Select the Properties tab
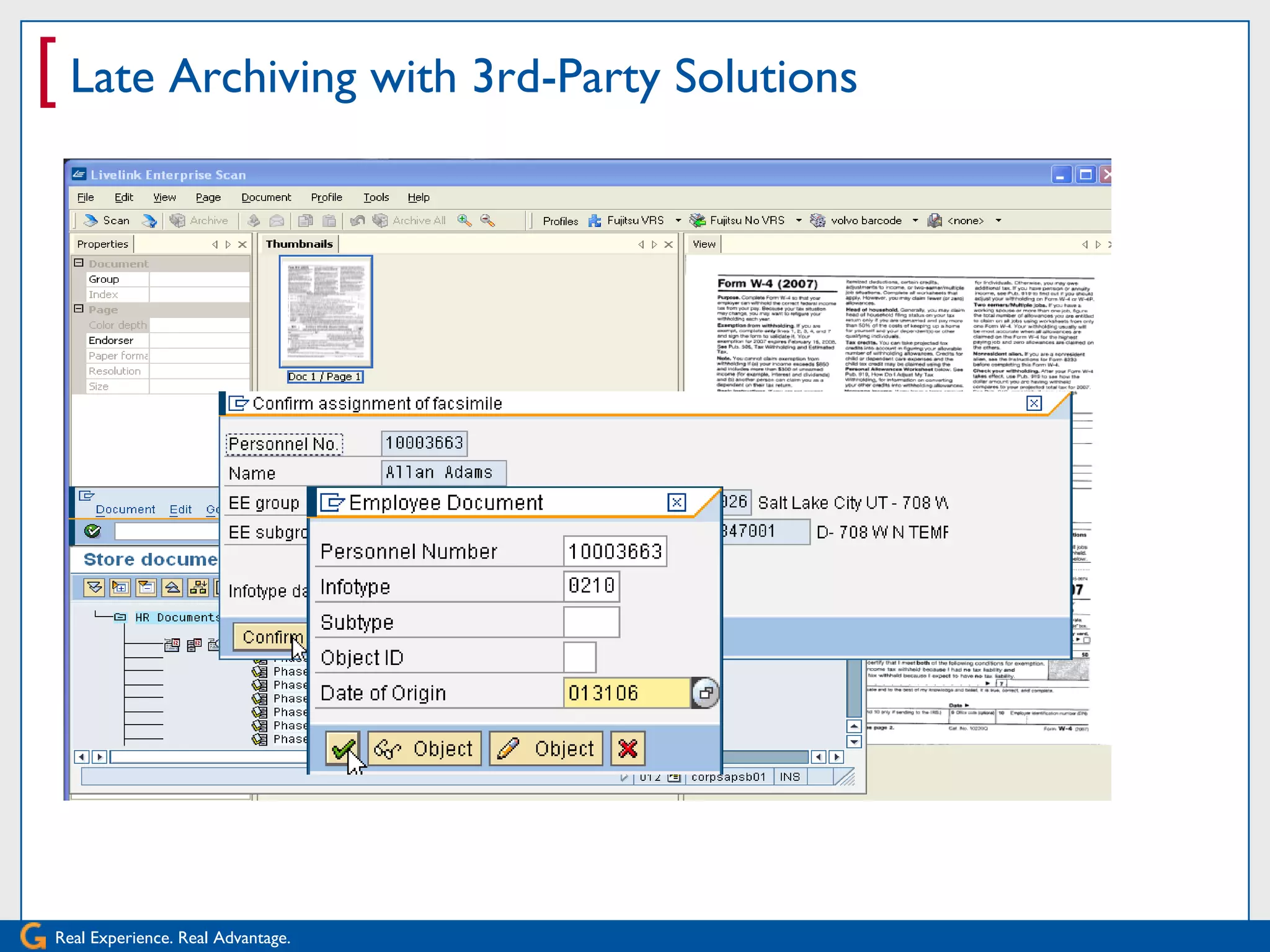Image resolution: width=1270 pixels, height=952 pixels. click(x=103, y=244)
